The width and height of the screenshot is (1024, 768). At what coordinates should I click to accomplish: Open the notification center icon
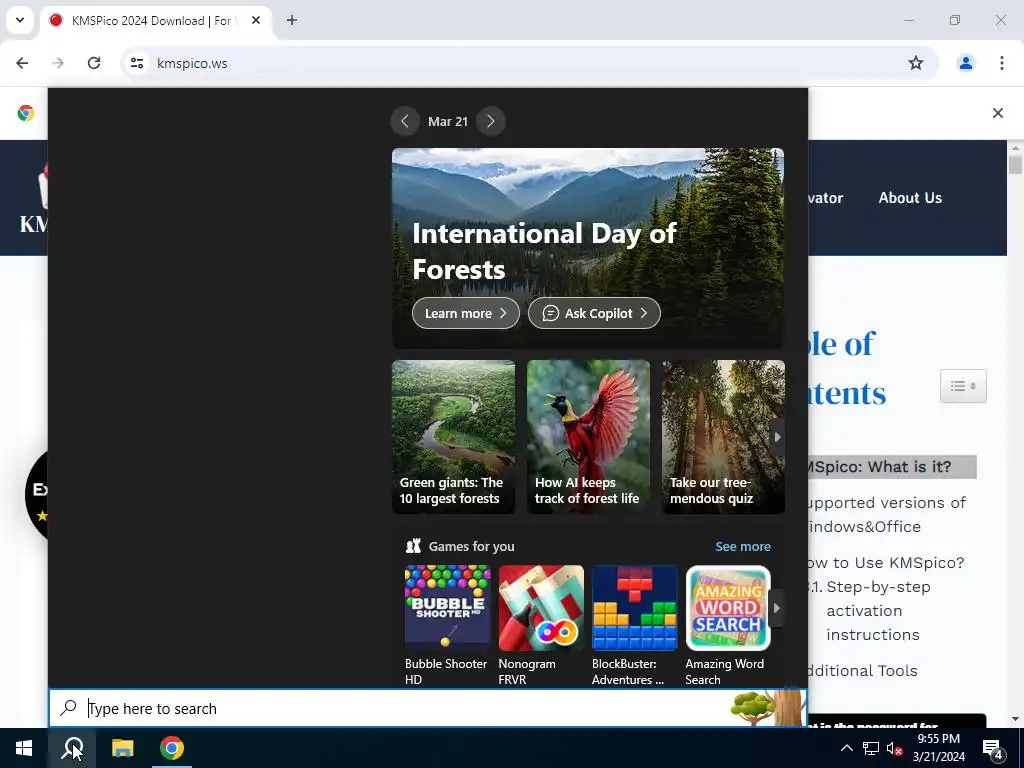tap(993, 748)
